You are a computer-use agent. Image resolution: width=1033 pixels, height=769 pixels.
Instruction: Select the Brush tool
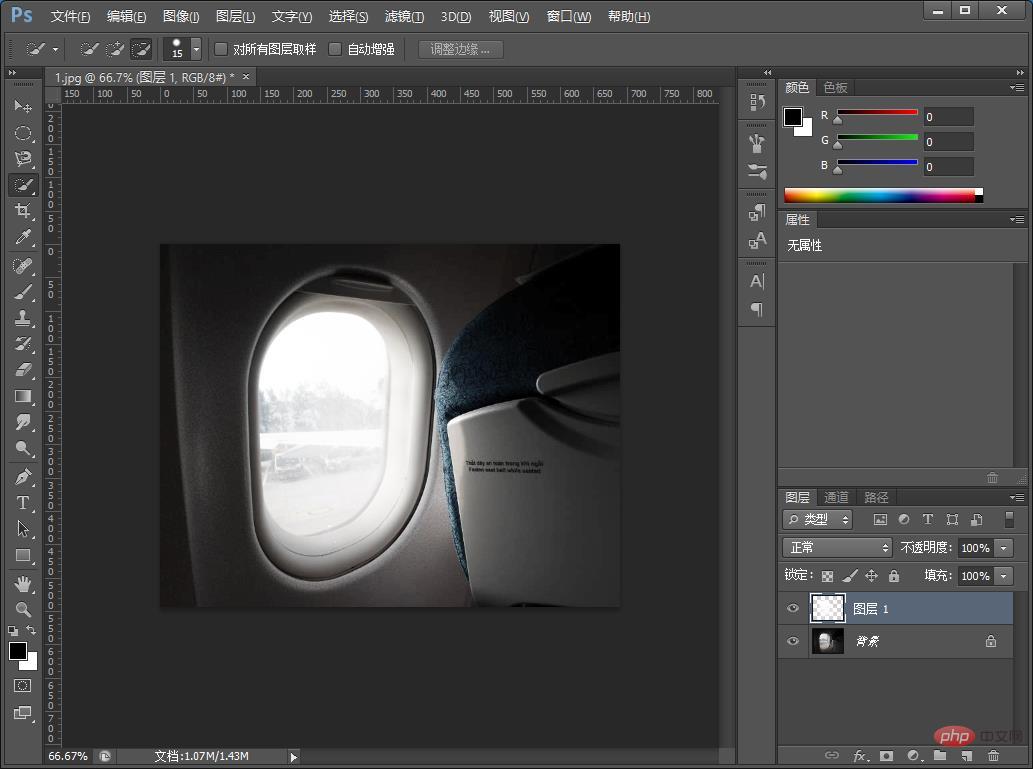(x=23, y=292)
